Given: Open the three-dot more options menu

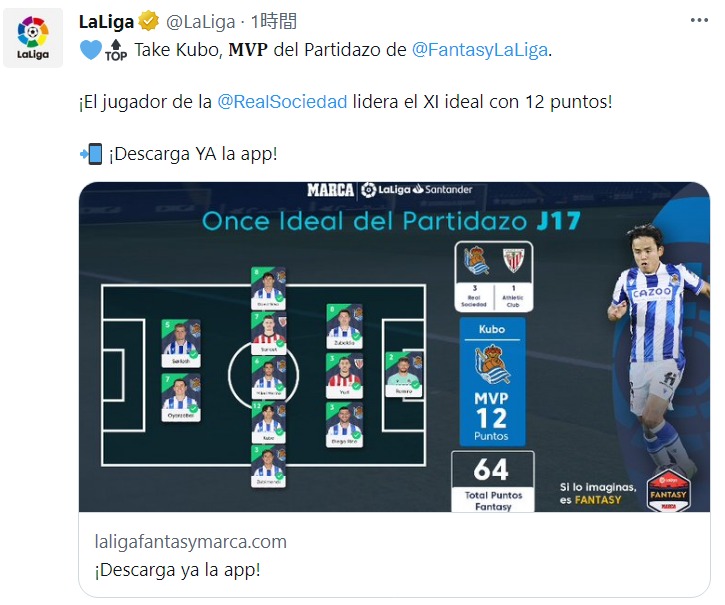Looking at the screenshot, I should click(699, 20).
